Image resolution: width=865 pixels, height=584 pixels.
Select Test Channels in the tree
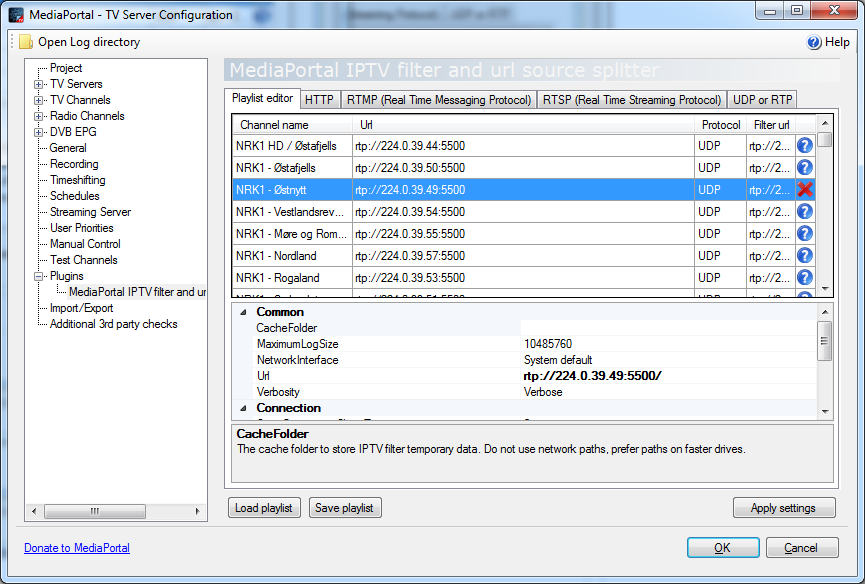[x=84, y=260]
